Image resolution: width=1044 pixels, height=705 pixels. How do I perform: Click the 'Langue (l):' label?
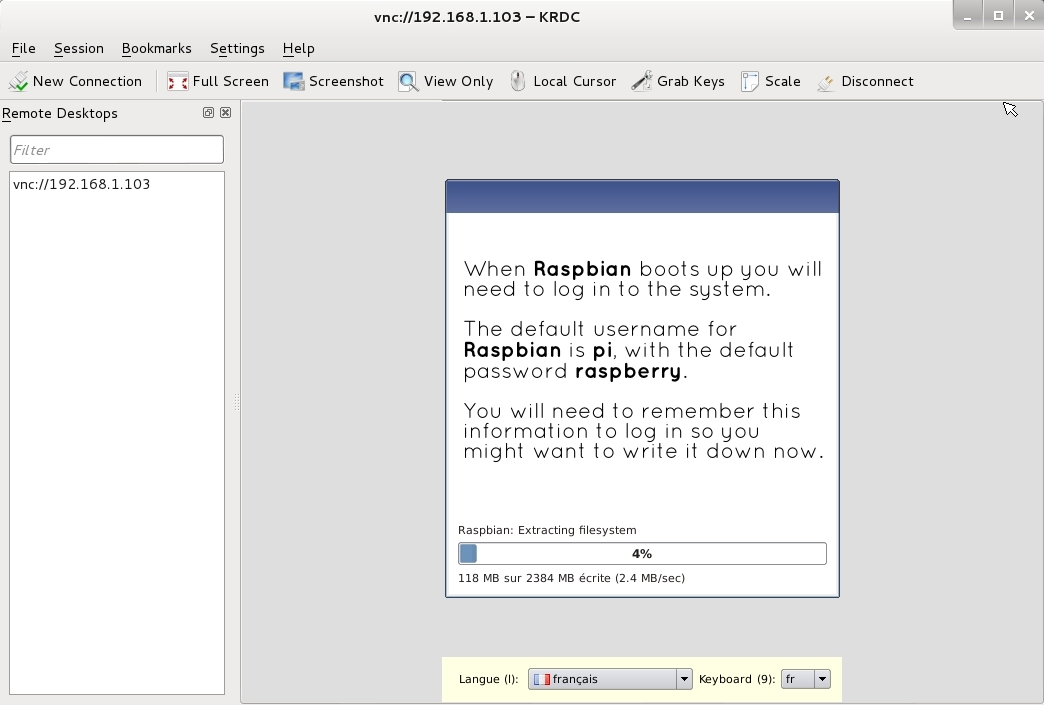[489, 679]
